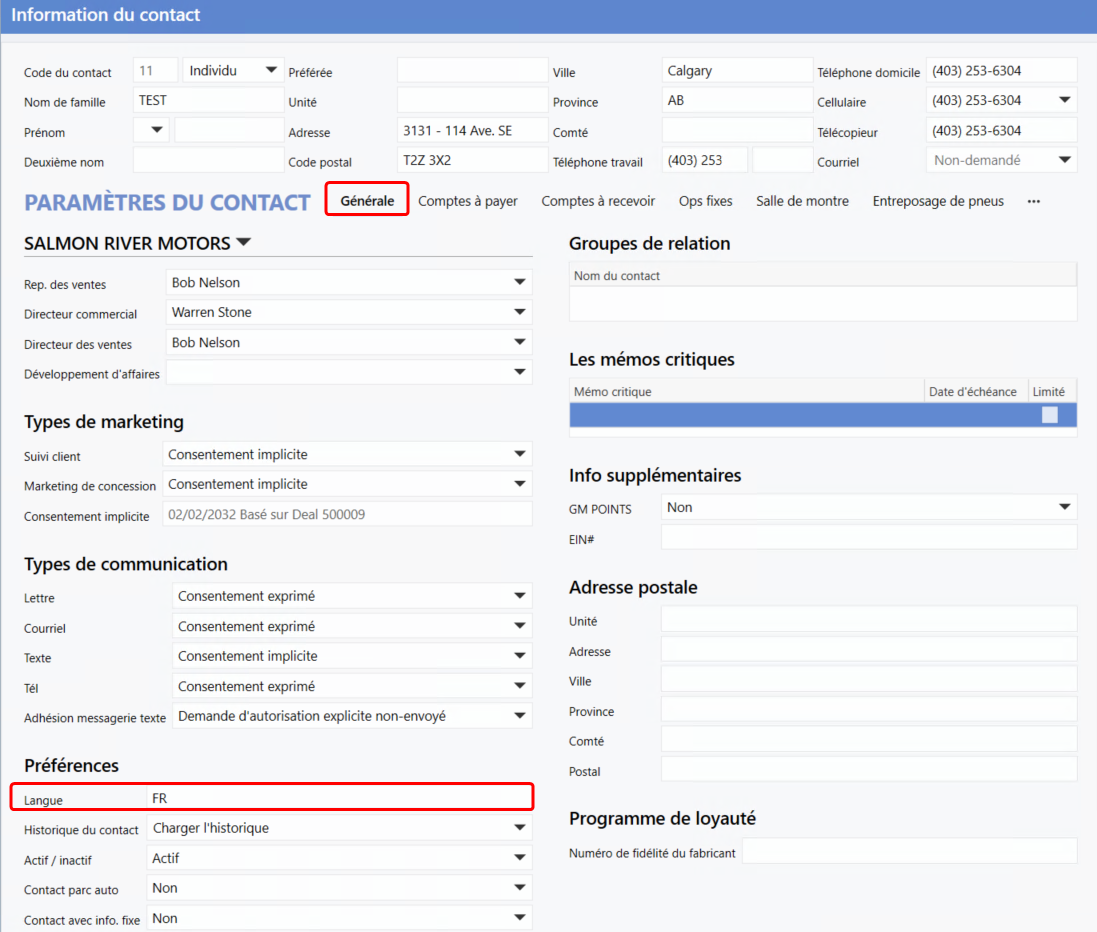Open the Rep. des ventes dropdown
1097x932 pixels.
(x=519, y=283)
